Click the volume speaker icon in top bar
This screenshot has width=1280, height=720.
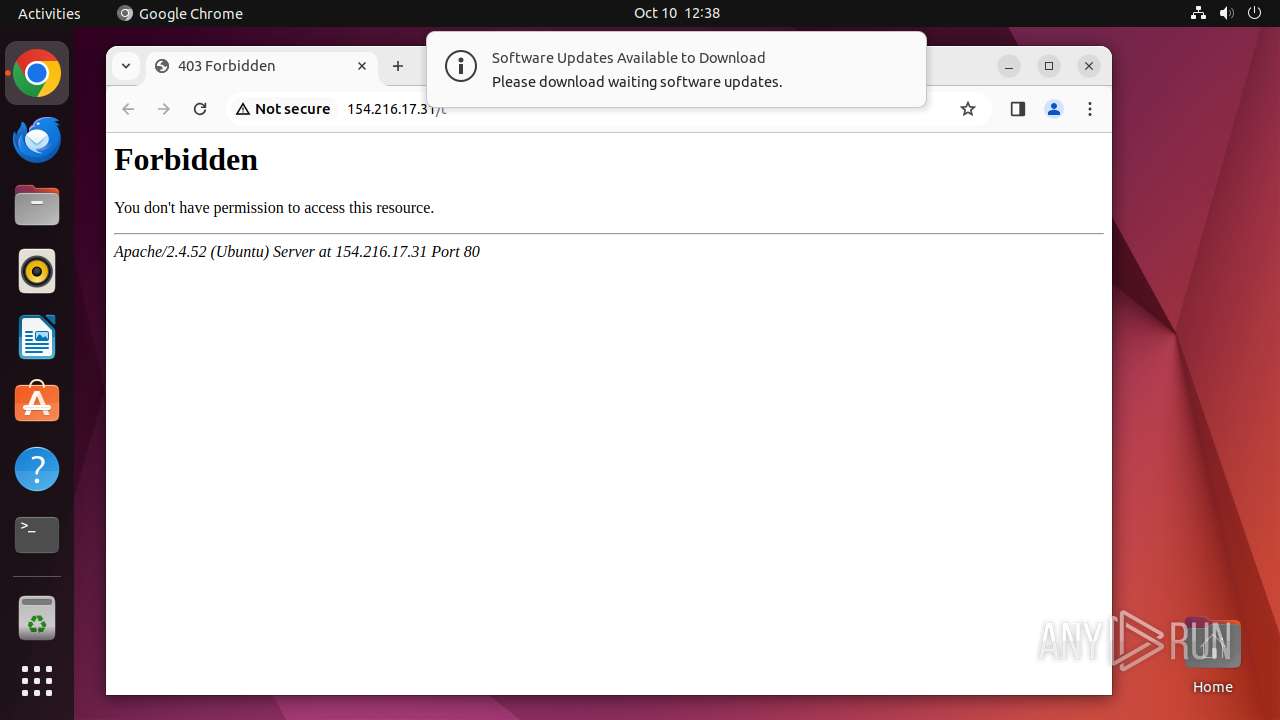tap(1226, 13)
